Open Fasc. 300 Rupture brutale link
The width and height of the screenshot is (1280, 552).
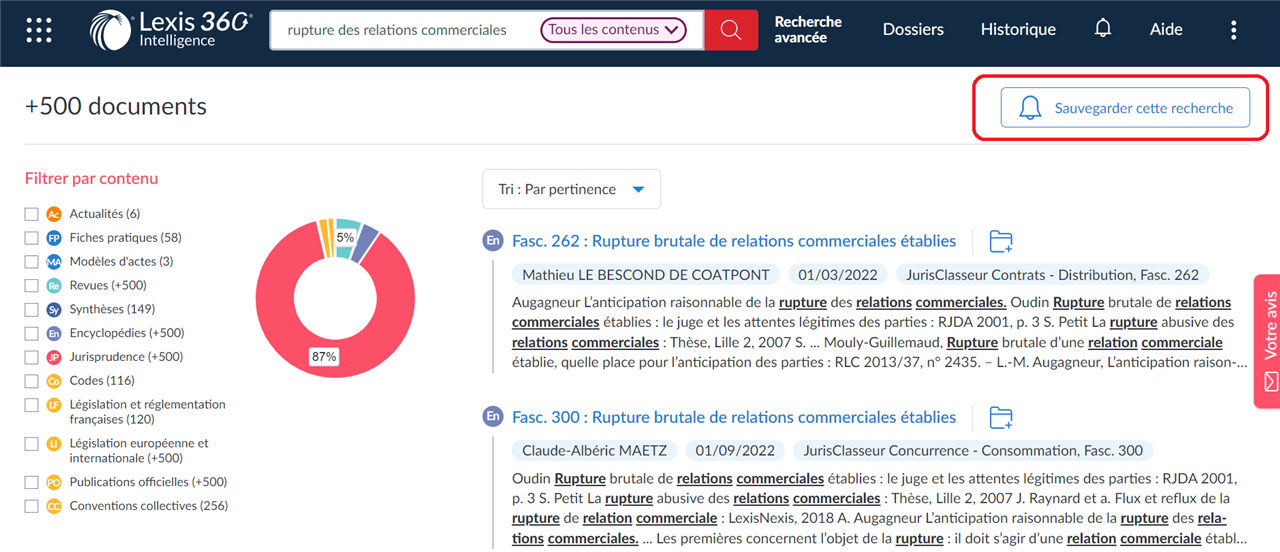pos(734,417)
